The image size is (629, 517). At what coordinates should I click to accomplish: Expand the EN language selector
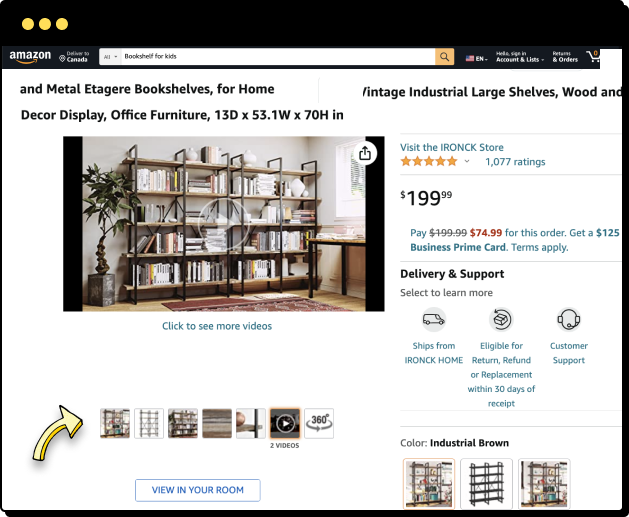pyautogui.click(x=477, y=59)
